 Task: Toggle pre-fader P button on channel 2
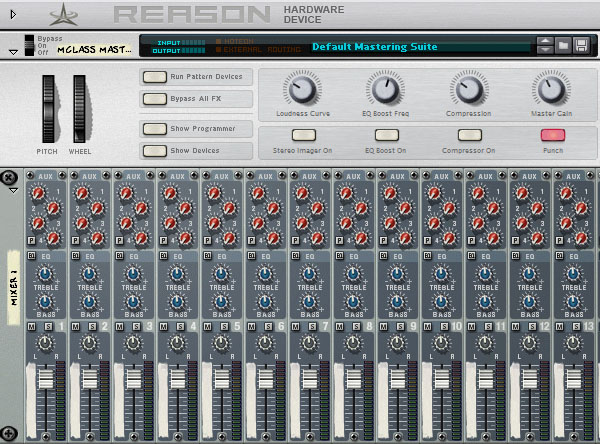pos(76,240)
